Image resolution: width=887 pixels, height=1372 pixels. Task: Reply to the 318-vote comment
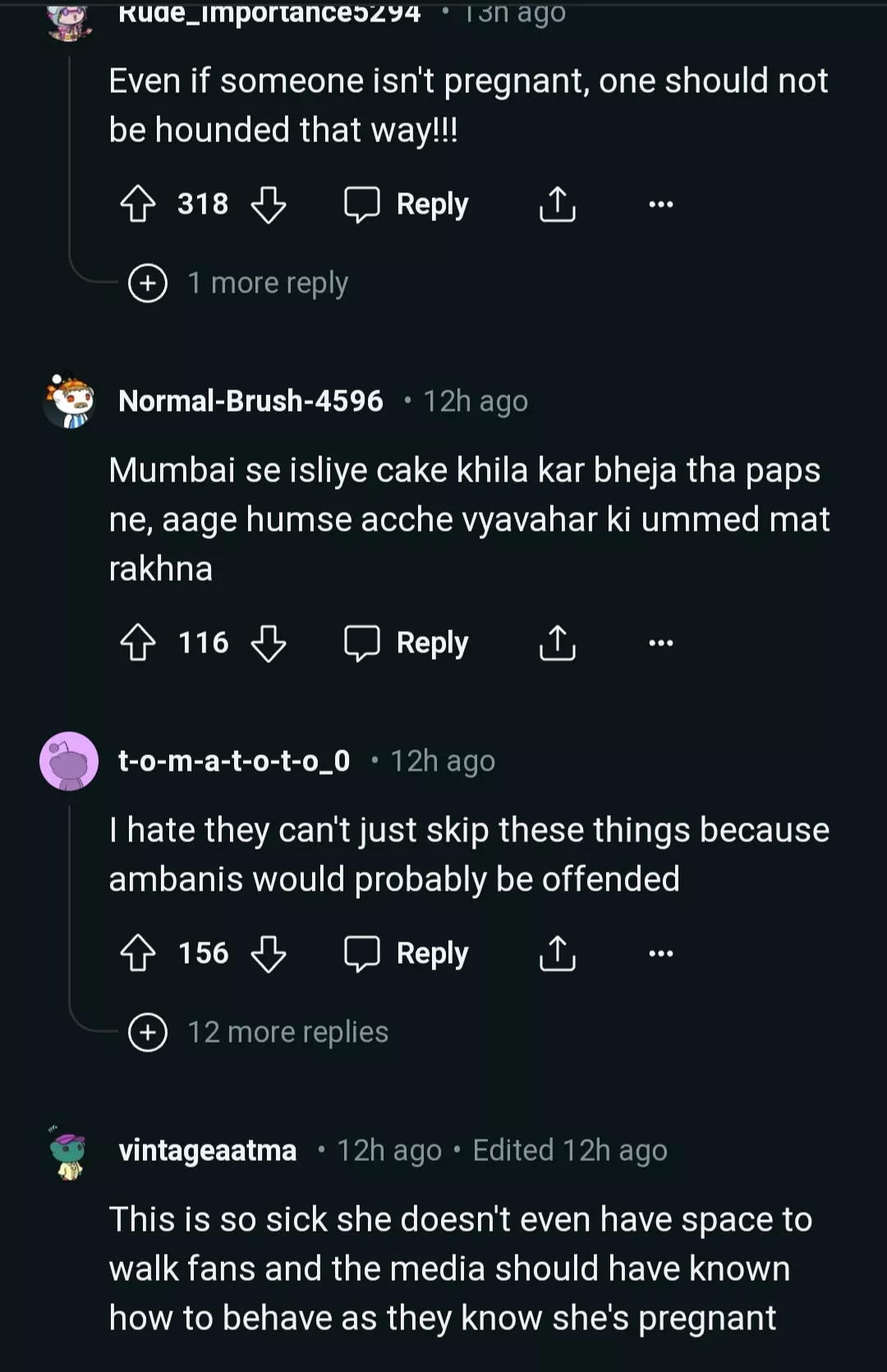coord(407,204)
